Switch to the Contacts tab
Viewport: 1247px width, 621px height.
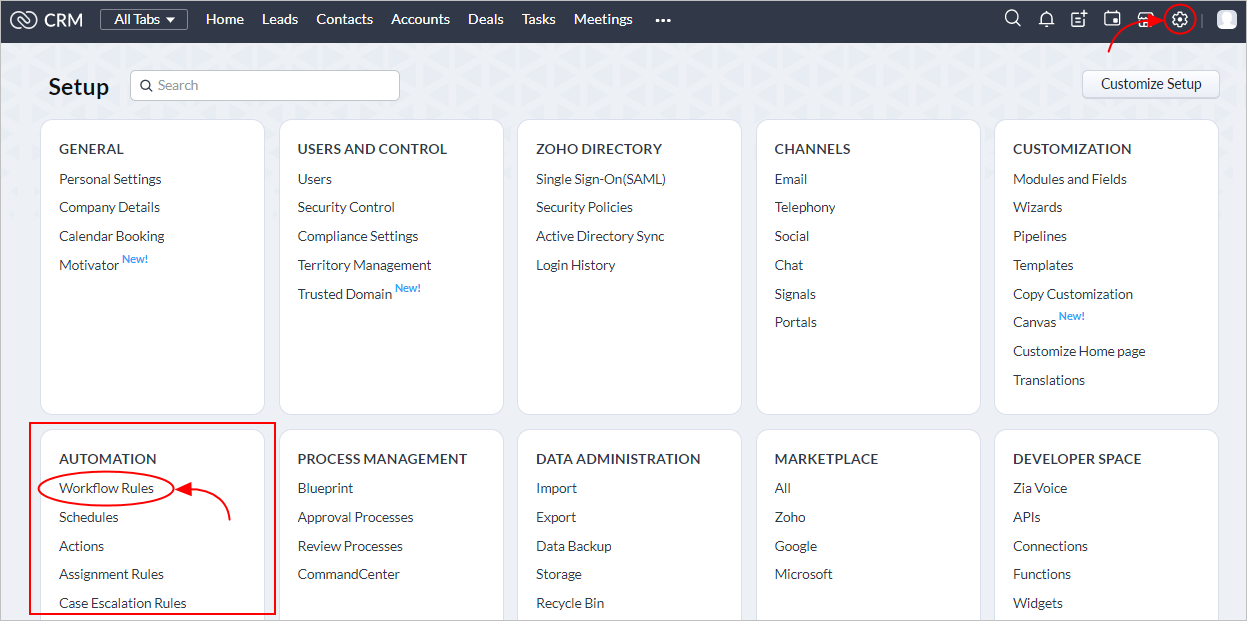coord(344,19)
